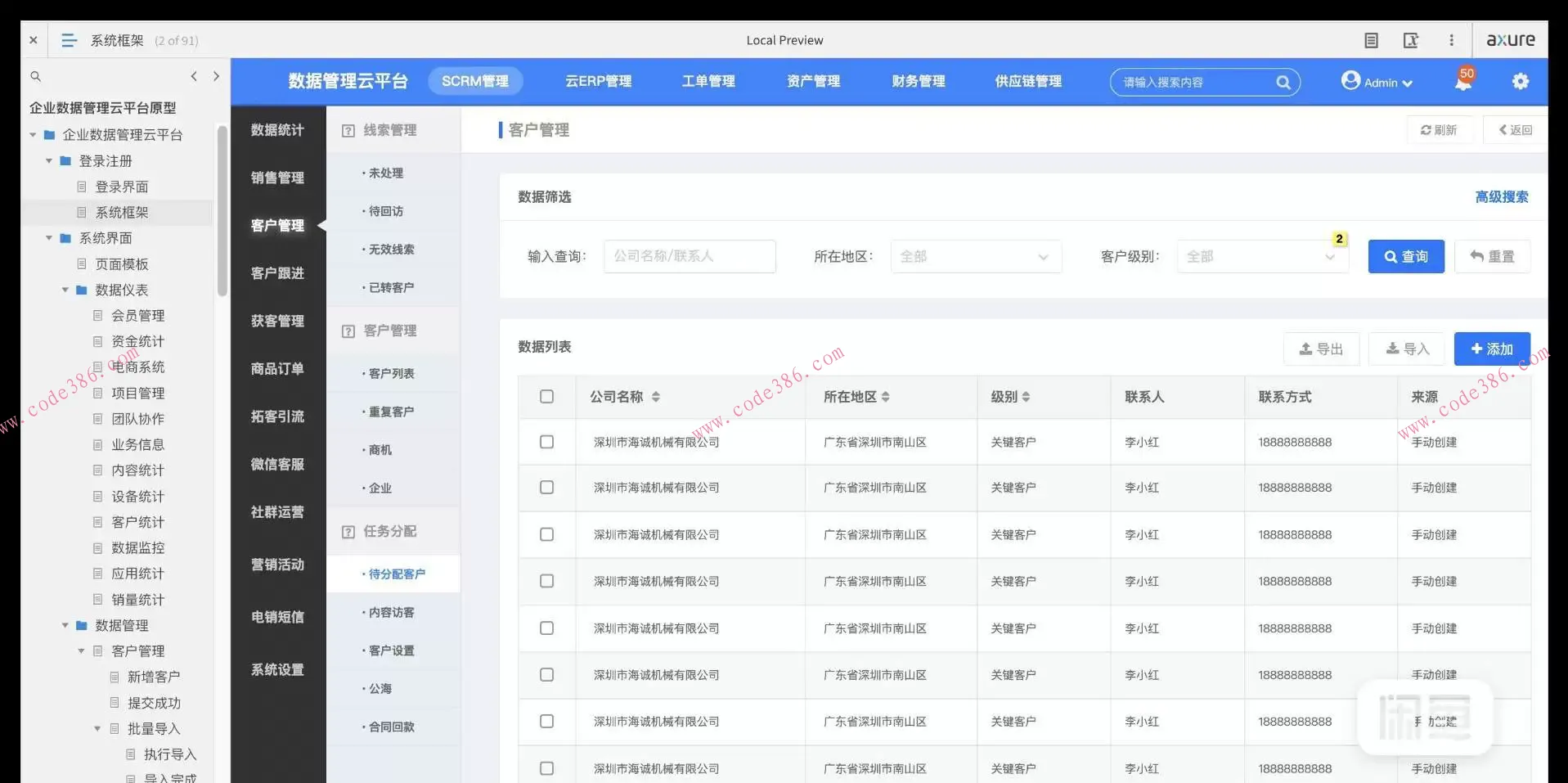This screenshot has width=1568, height=783.
Task: Refresh the list with the 刷新 button
Action: click(1440, 129)
